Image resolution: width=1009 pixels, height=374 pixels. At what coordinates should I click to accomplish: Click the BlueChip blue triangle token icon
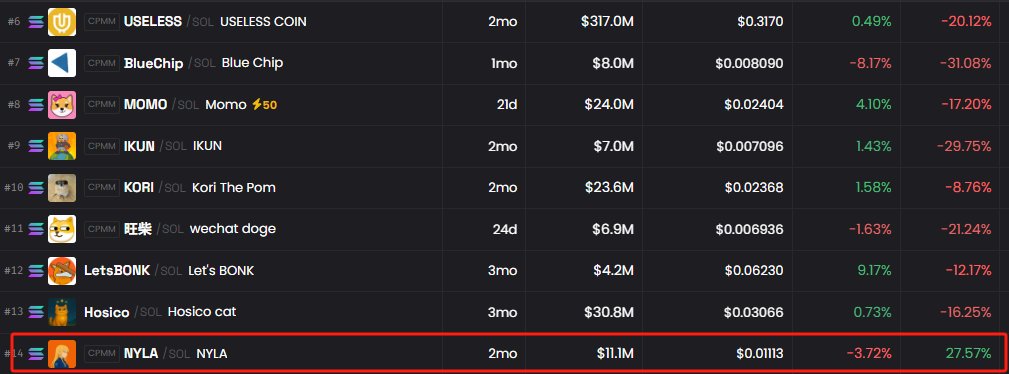62,63
